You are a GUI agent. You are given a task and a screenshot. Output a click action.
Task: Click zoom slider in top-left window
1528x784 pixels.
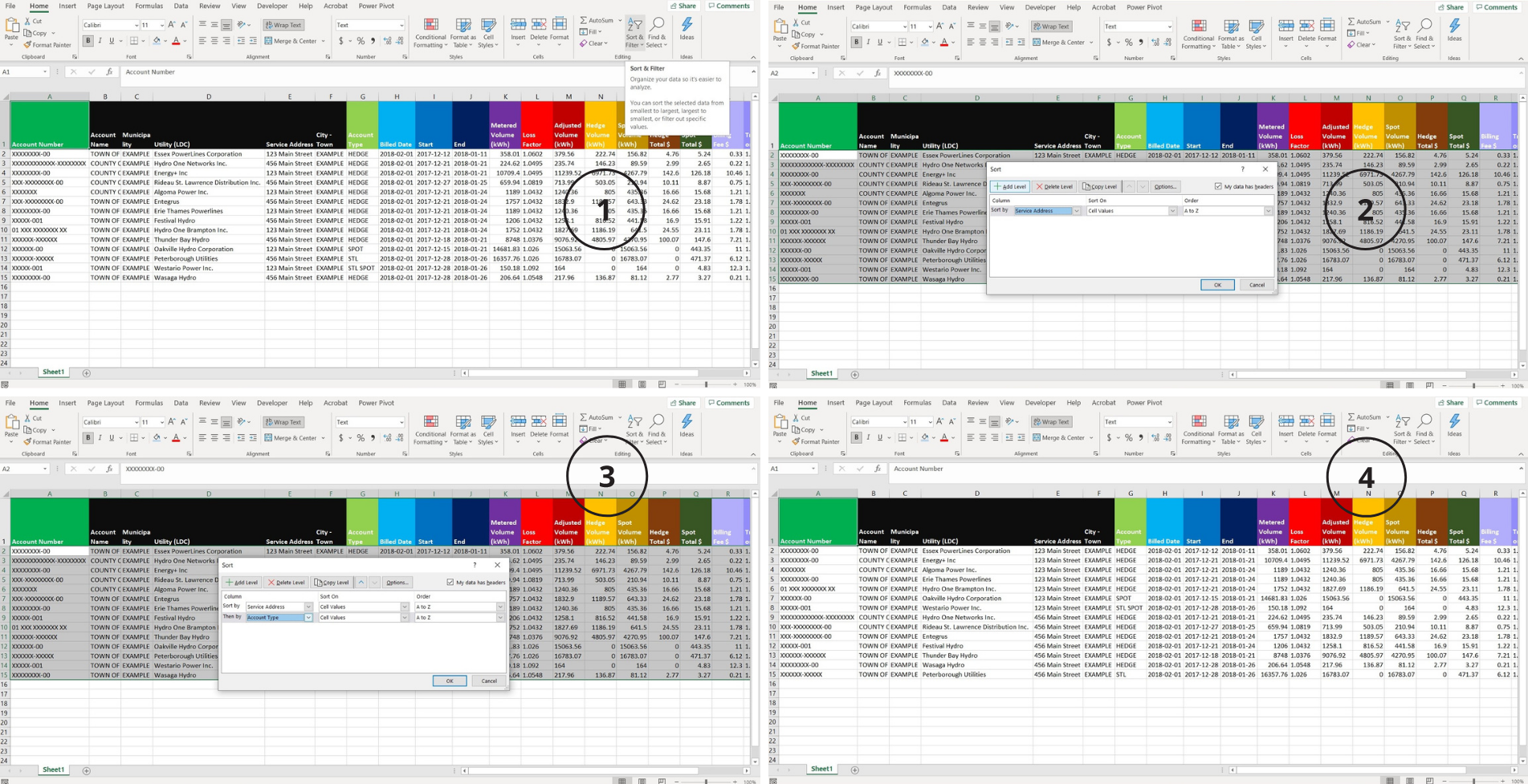tap(707, 384)
